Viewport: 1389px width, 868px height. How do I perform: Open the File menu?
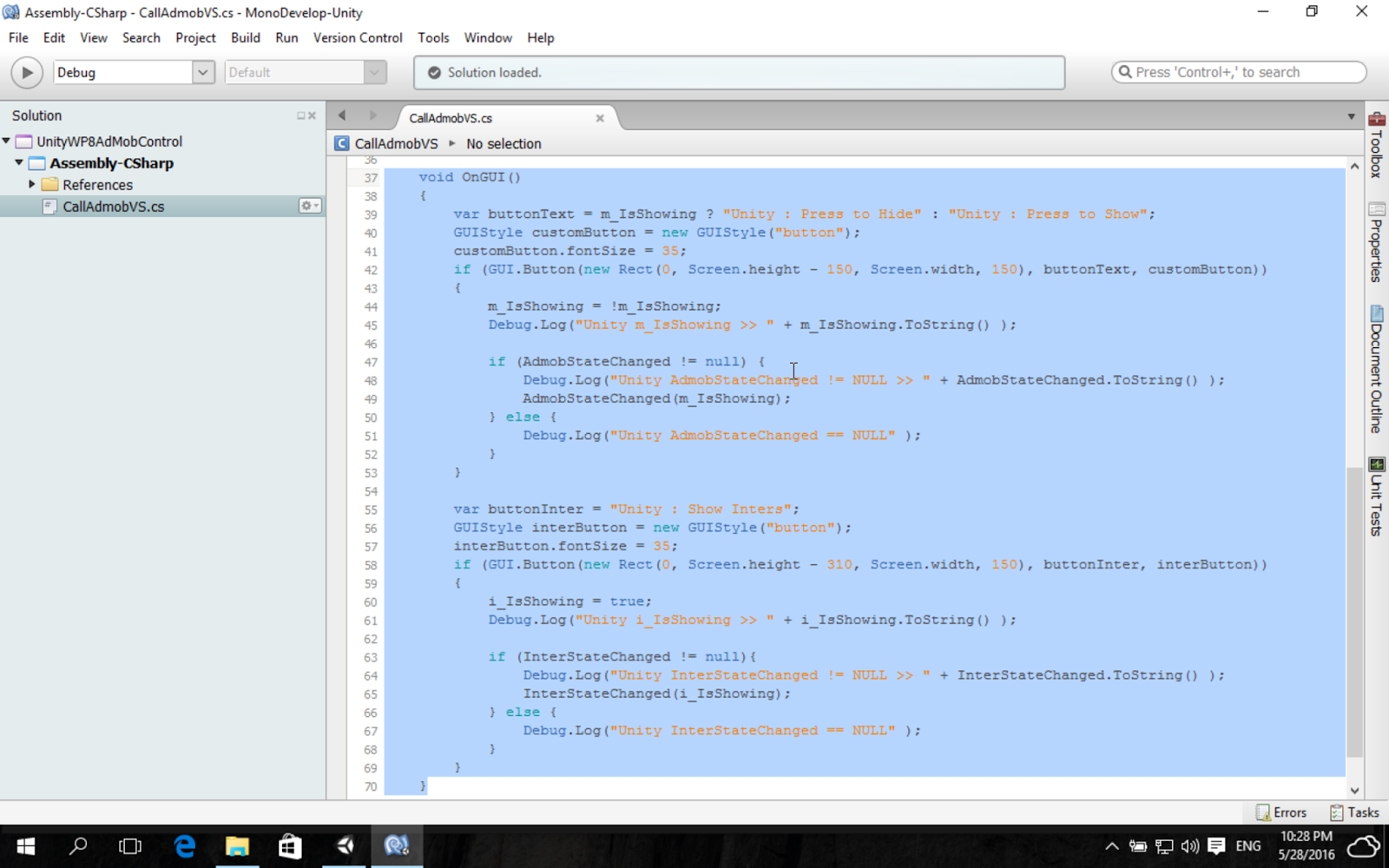18,38
